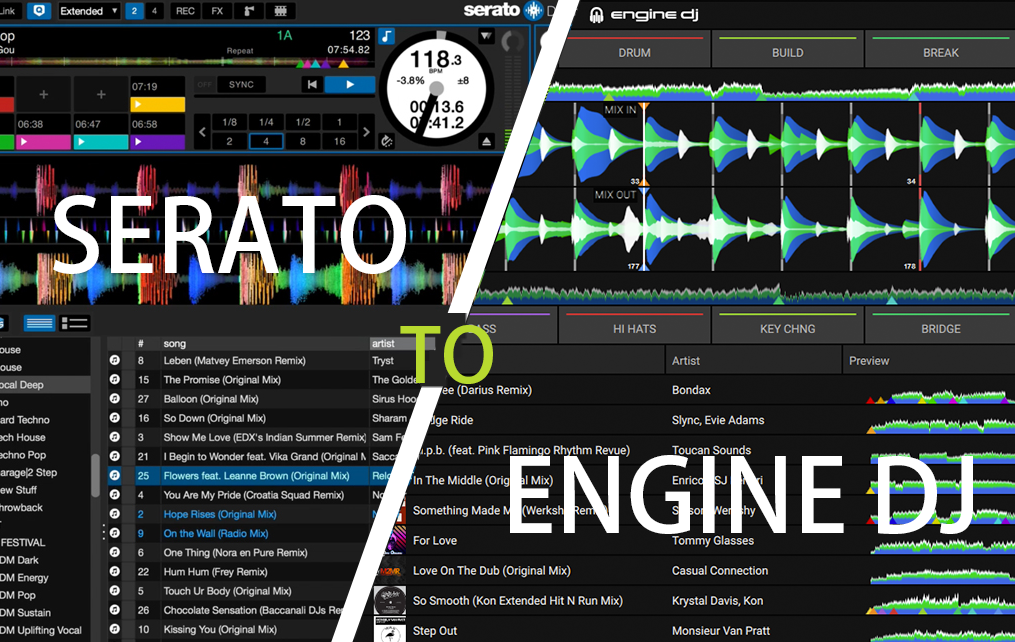Image resolution: width=1015 pixels, height=642 pixels.
Task: Sort the Serato library by song column
Action: coord(263,343)
